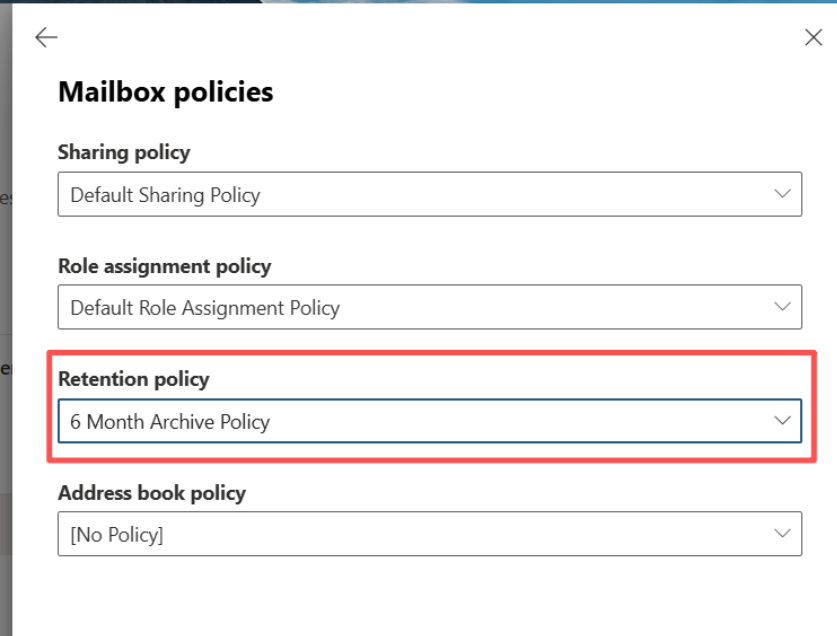This screenshot has width=837, height=636.
Task: Click blank space right of Mailbox policies heading
Action: click(x=550, y=92)
